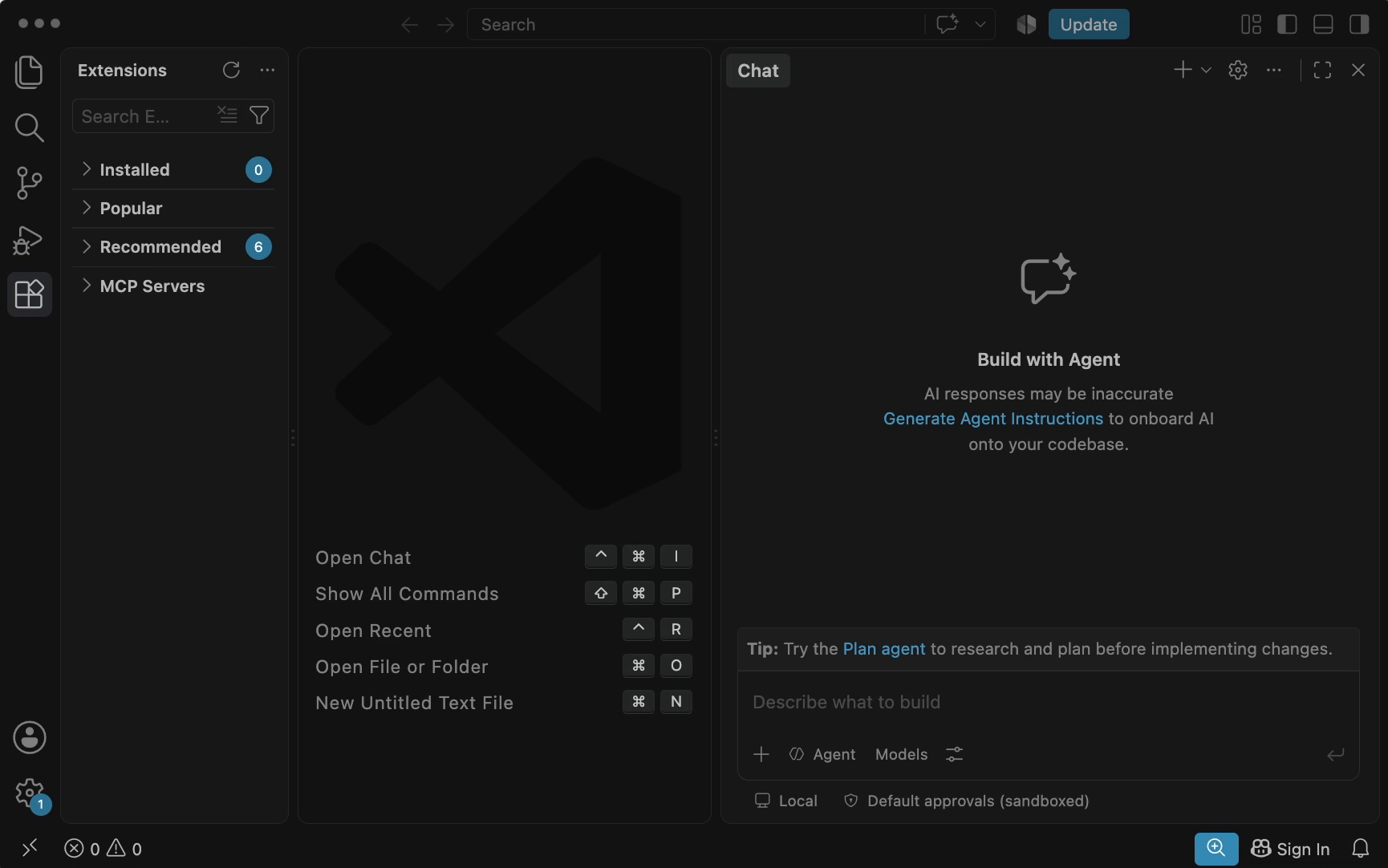The height and width of the screenshot is (868, 1388).
Task: Click Show All Commands entry
Action: (x=407, y=594)
